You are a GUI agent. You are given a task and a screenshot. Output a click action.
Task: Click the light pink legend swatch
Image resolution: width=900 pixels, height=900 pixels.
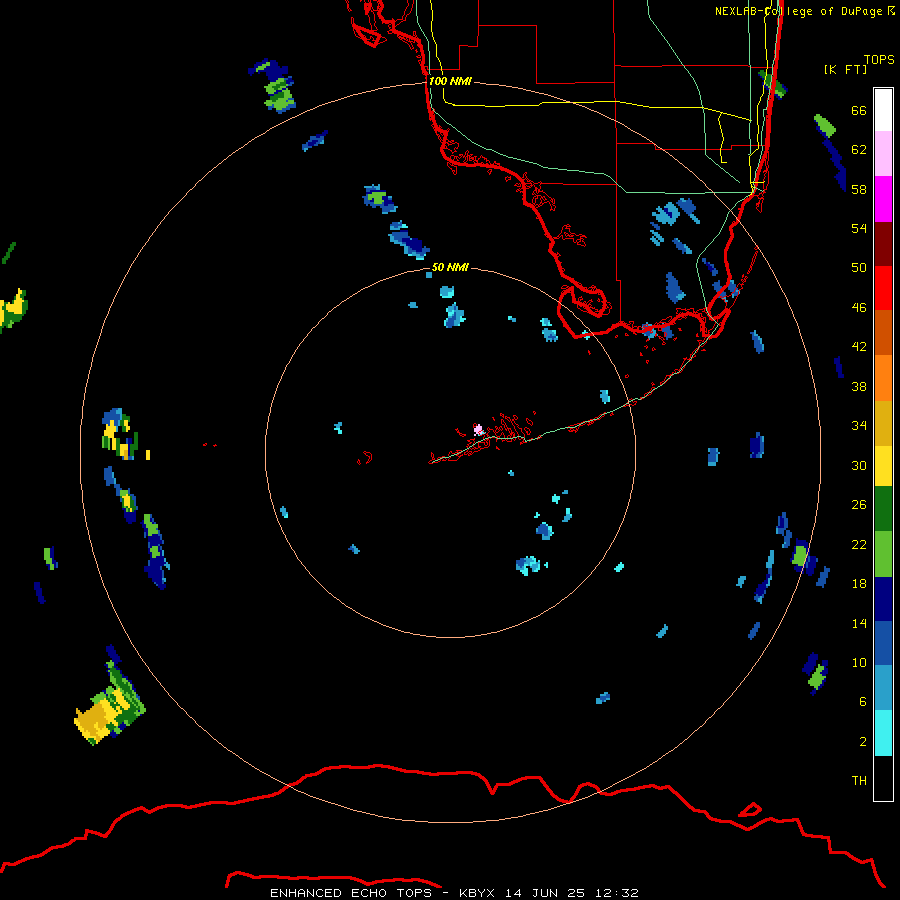pyautogui.click(x=883, y=154)
